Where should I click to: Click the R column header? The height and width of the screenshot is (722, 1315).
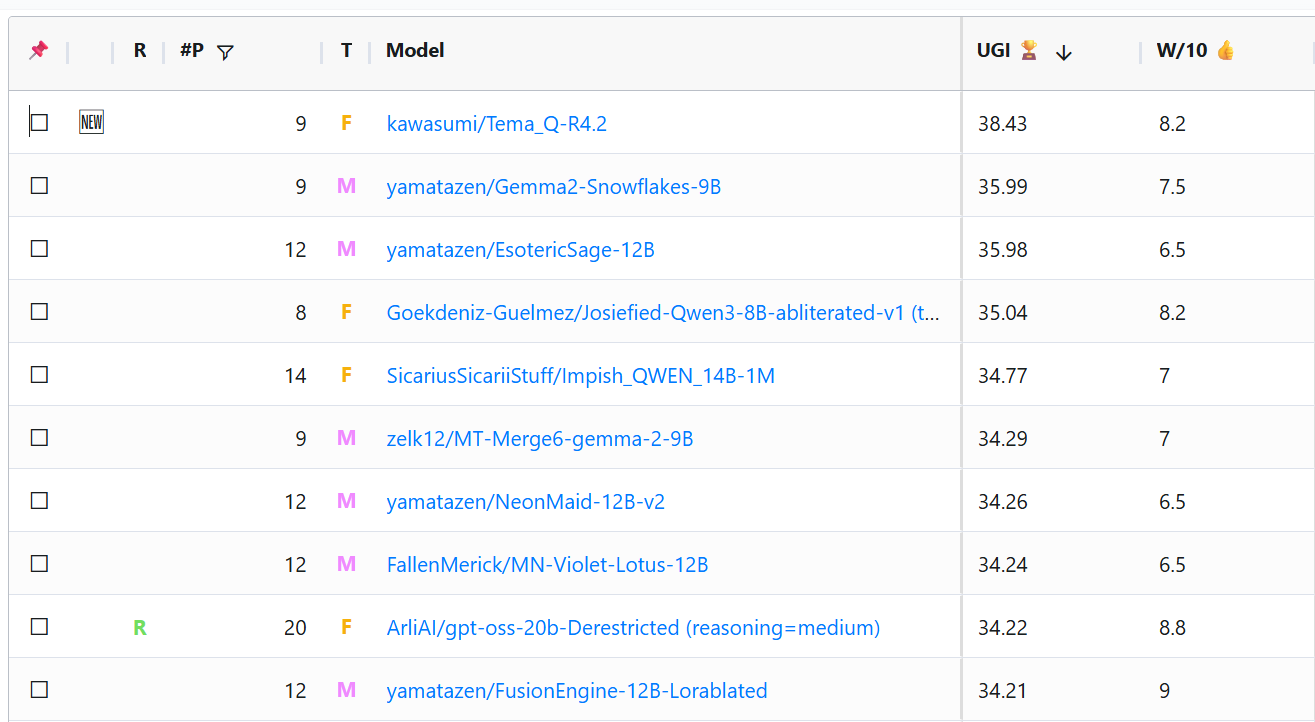(140, 51)
